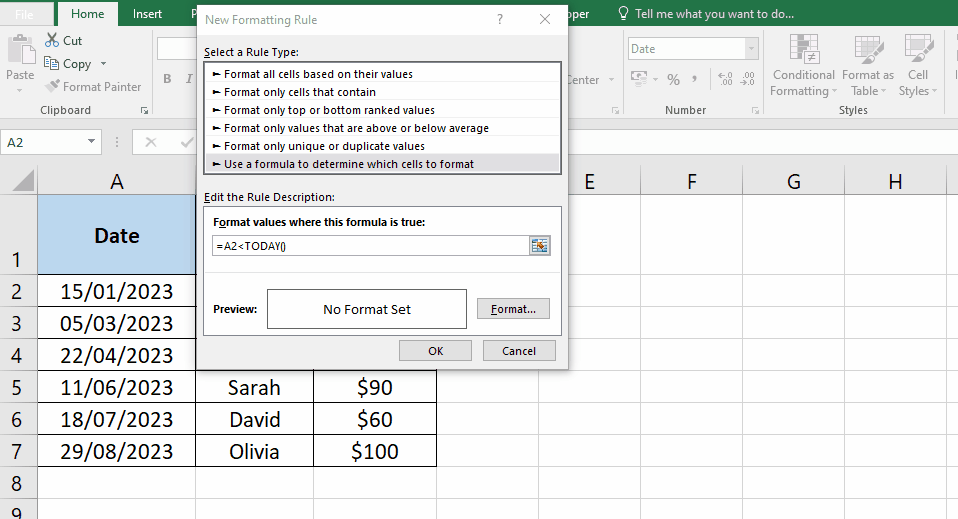
Task: Select column G header
Action: click(x=793, y=182)
